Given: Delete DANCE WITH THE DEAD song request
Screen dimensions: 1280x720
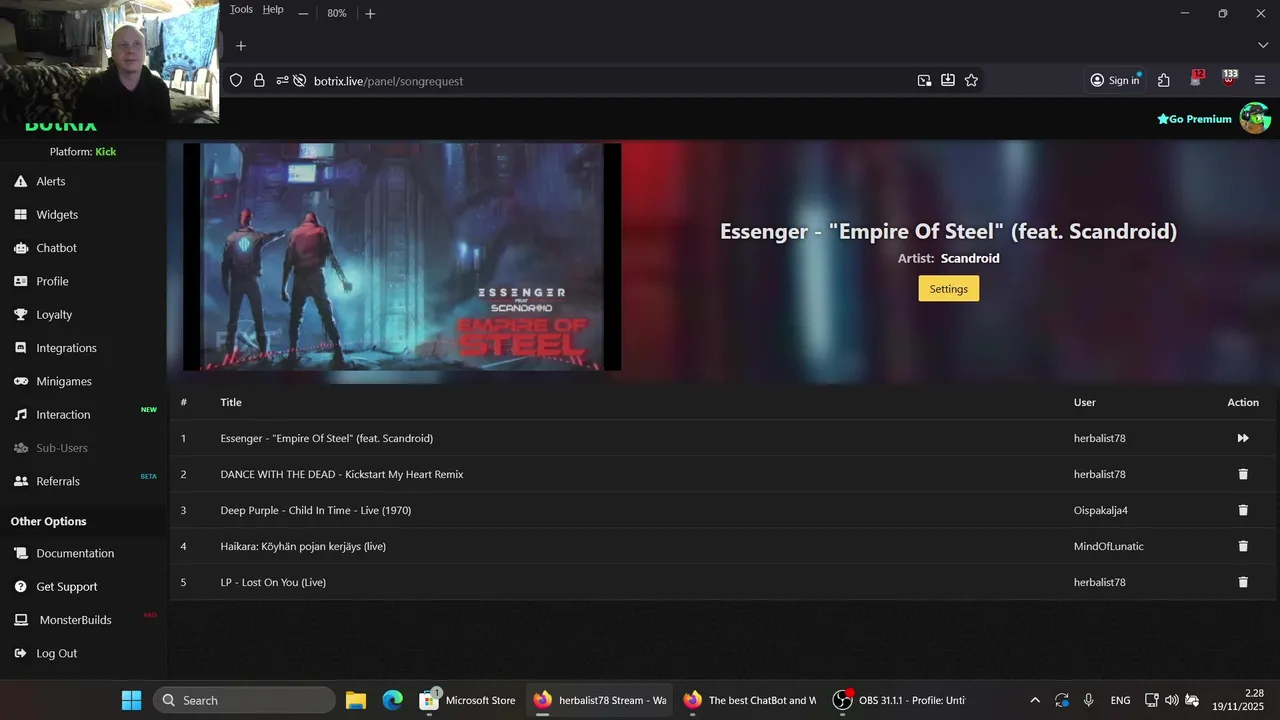Looking at the screenshot, I should pyautogui.click(x=1243, y=474).
